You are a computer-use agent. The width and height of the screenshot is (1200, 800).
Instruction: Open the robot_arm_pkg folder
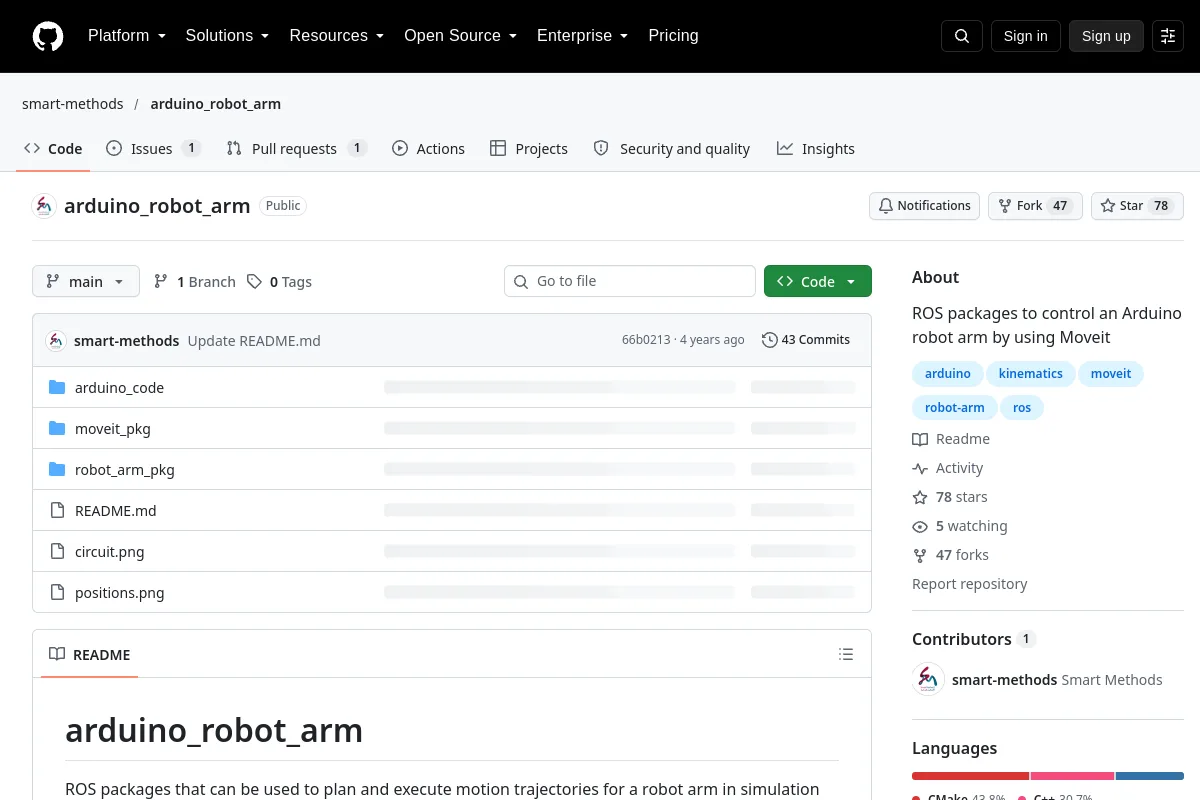[125, 470]
